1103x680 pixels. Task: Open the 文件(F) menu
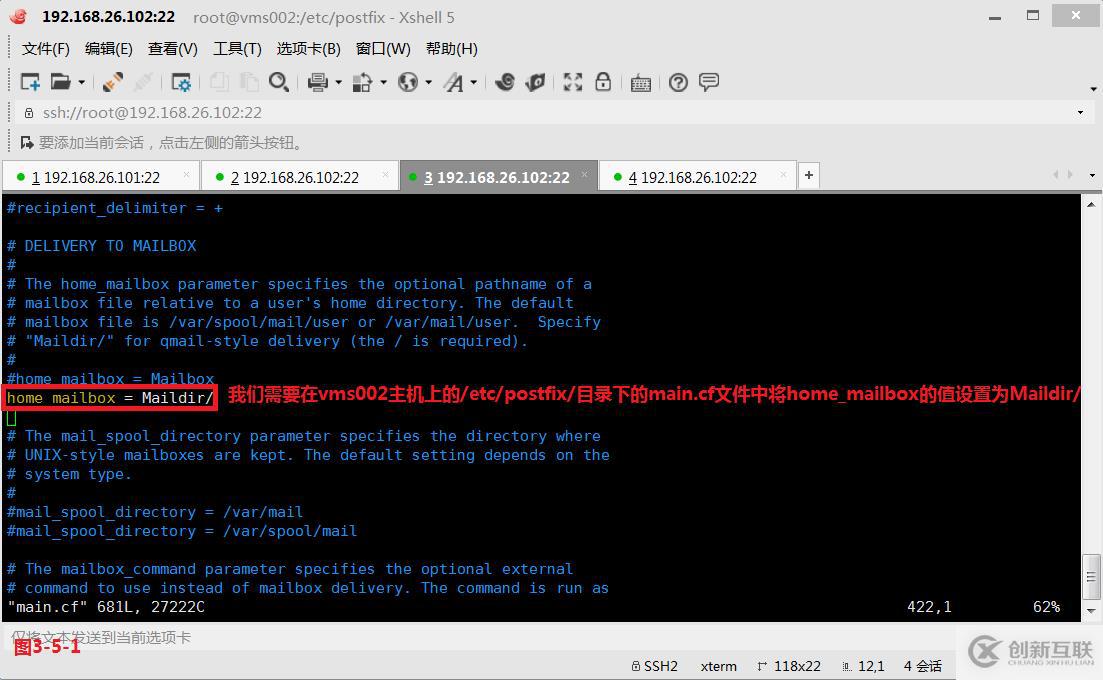pyautogui.click(x=46, y=49)
